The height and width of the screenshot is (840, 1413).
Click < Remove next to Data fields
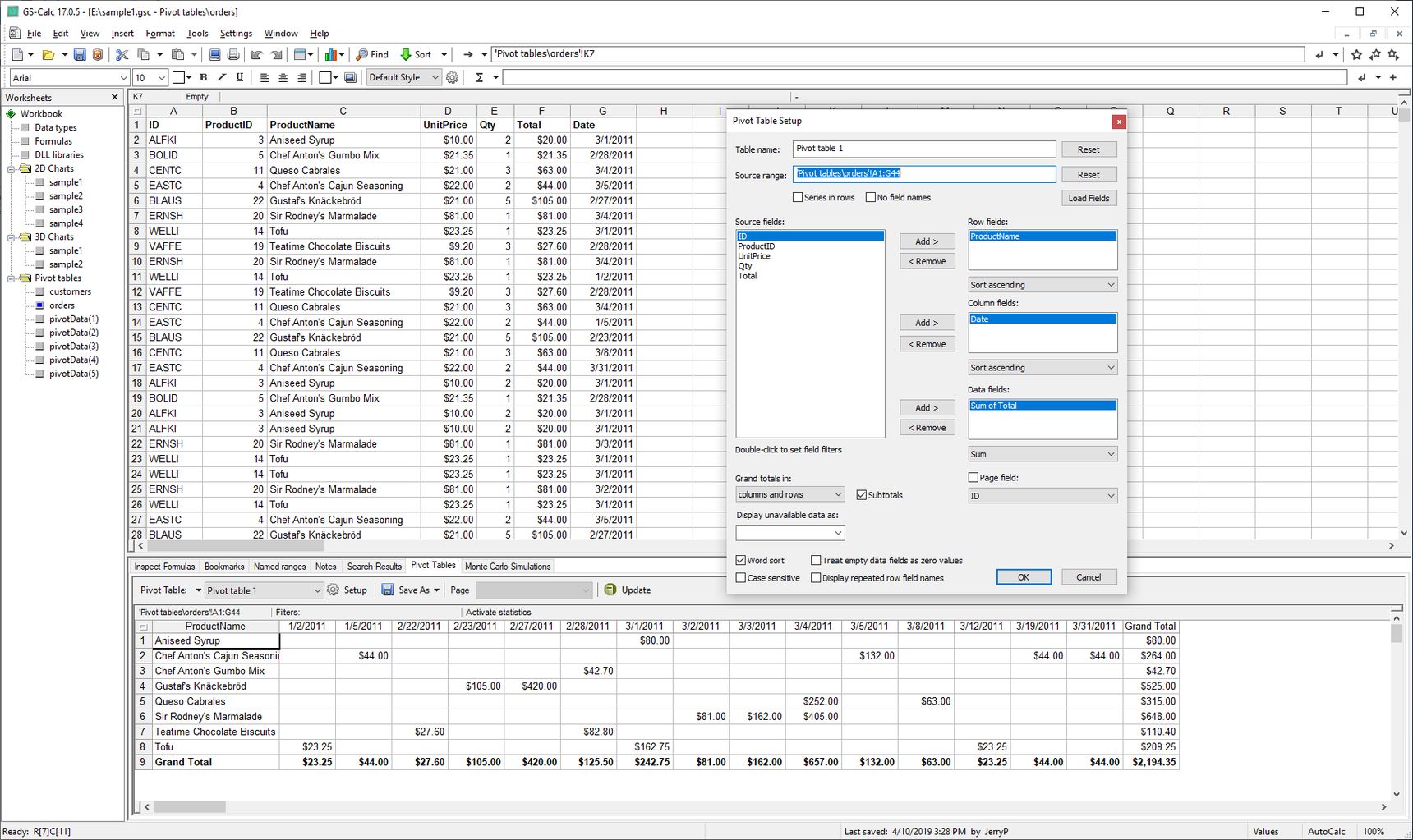click(x=927, y=428)
